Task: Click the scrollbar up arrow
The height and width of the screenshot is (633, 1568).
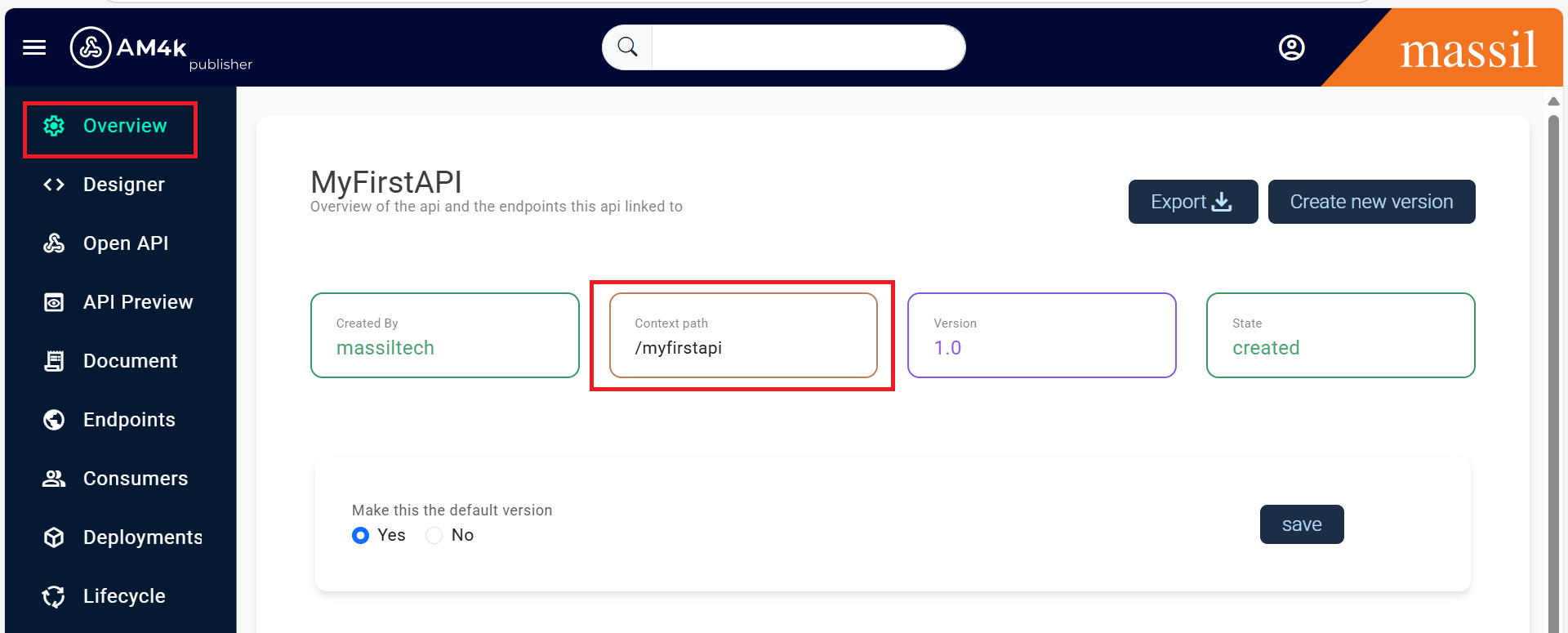Action: [1553, 101]
